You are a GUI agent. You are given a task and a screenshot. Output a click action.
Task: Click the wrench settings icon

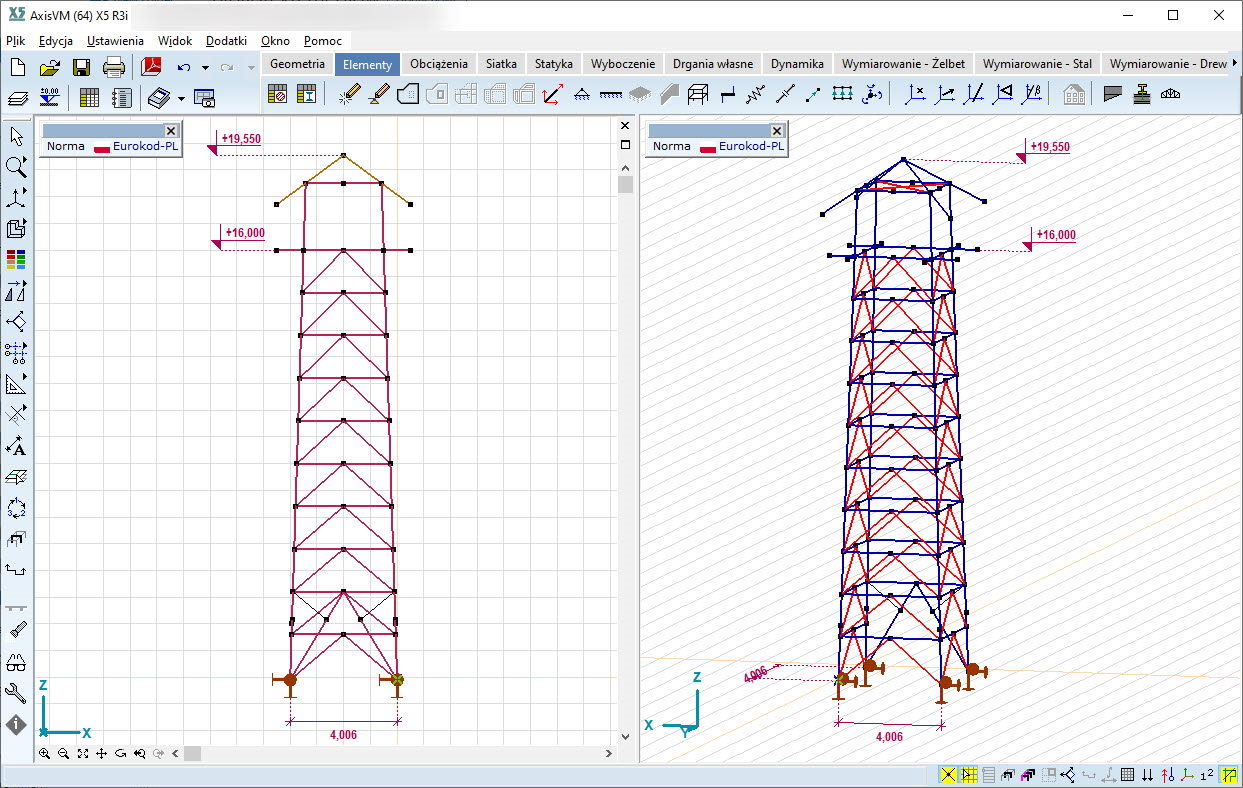16,693
